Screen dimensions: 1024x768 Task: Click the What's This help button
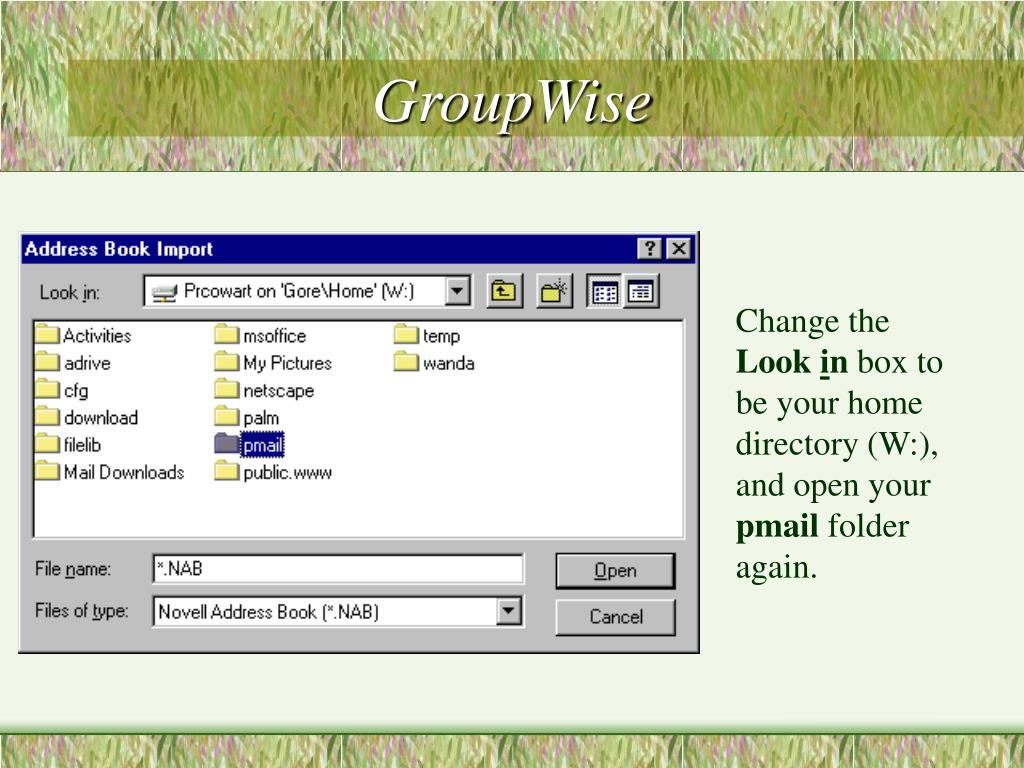(650, 249)
